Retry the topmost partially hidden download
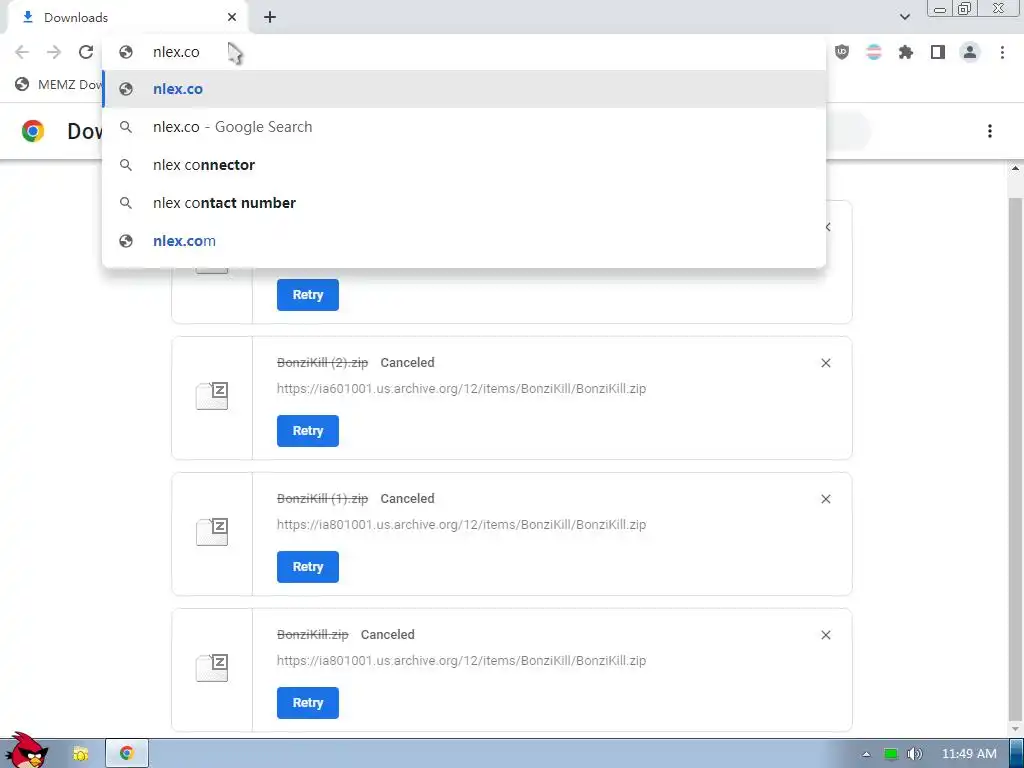This screenshot has height=768, width=1024. click(x=308, y=295)
